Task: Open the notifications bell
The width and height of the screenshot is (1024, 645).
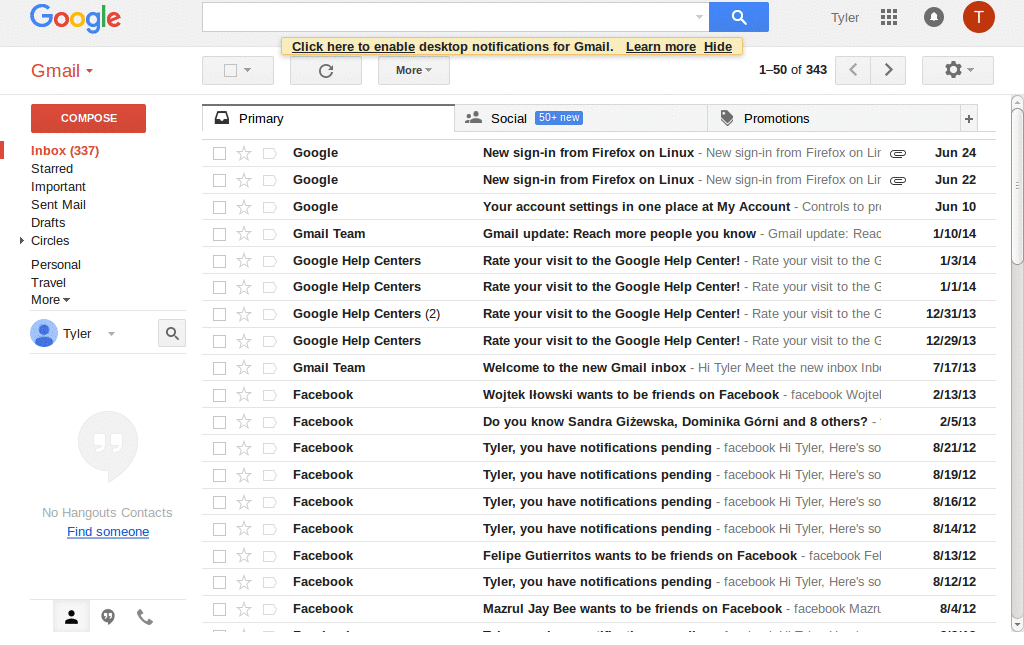Action: [933, 17]
